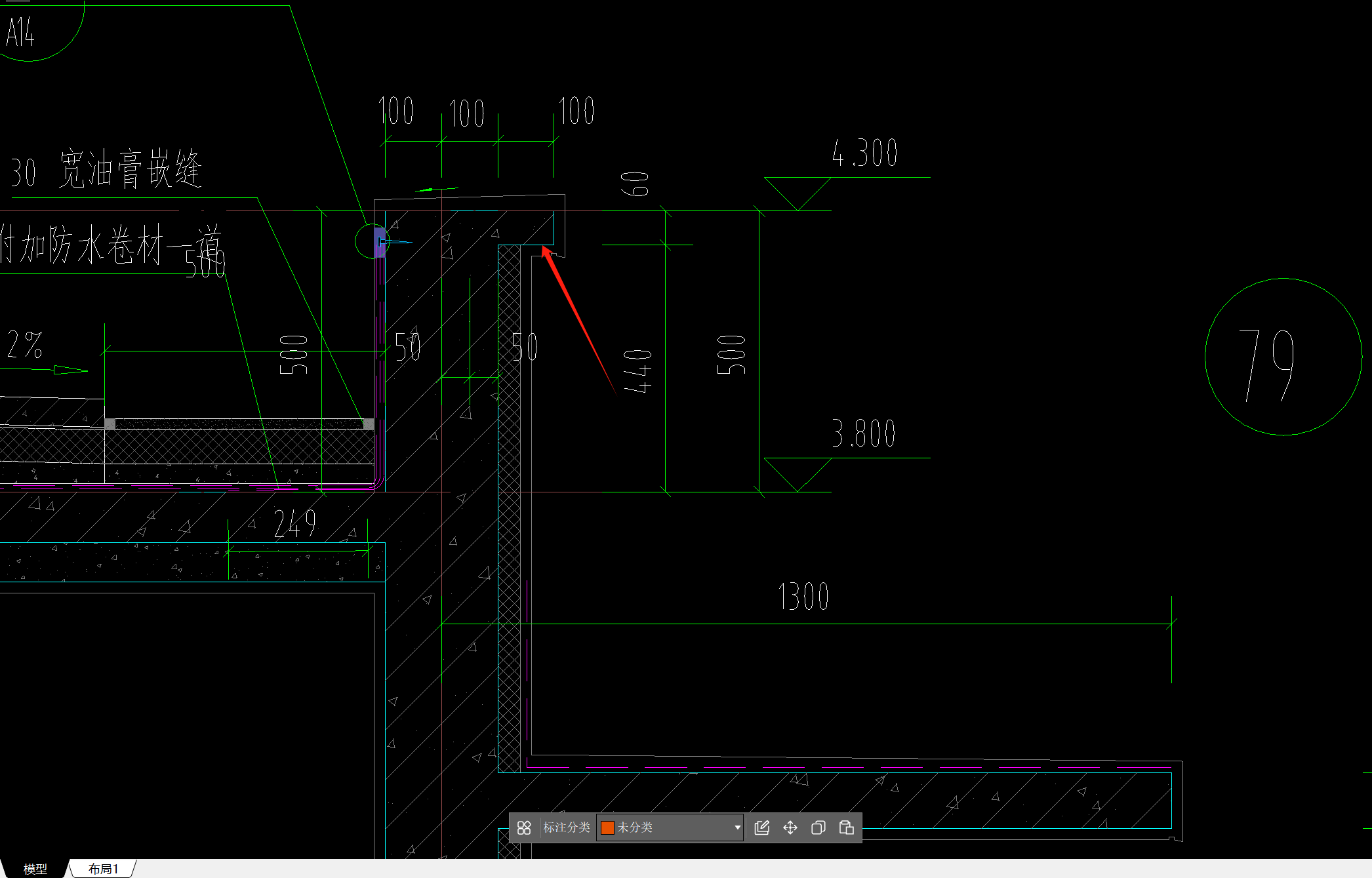The height and width of the screenshot is (878, 1372).
Task: Click the copy annotation icon
Action: pos(818,828)
